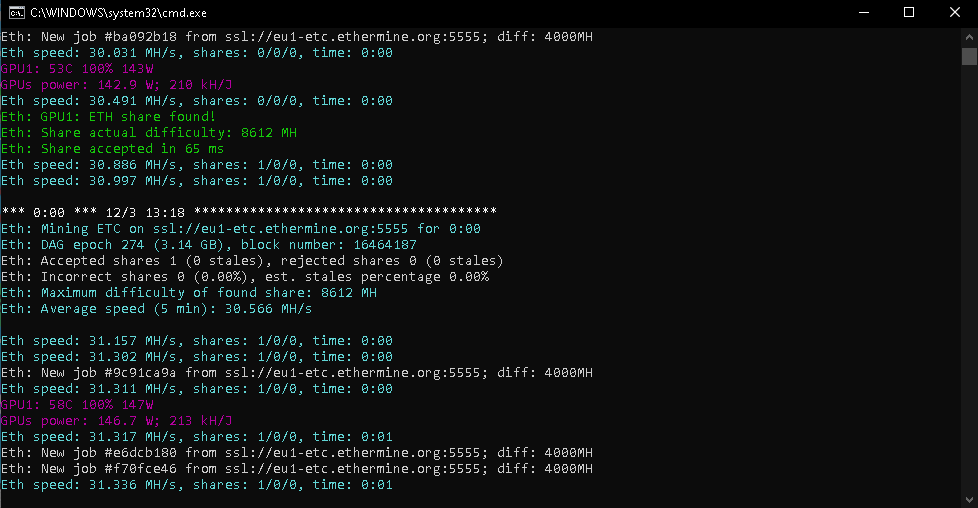The image size is (978, 508).
Task: Click the 'New job #ba092b18' line
Action: (x=296, y=37)
